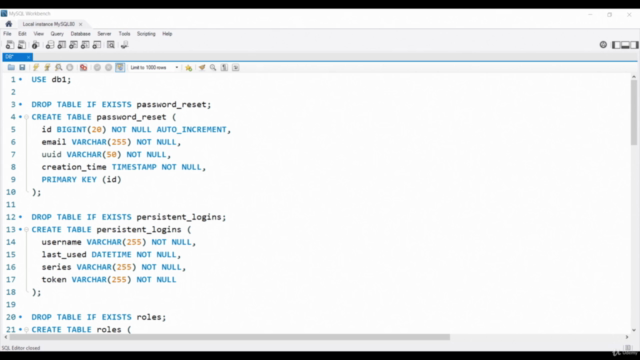Image resolution: width=640 pixels, height=360 pixels.
Task: Create a new stored procedure icon
Action: coord(85,45)
